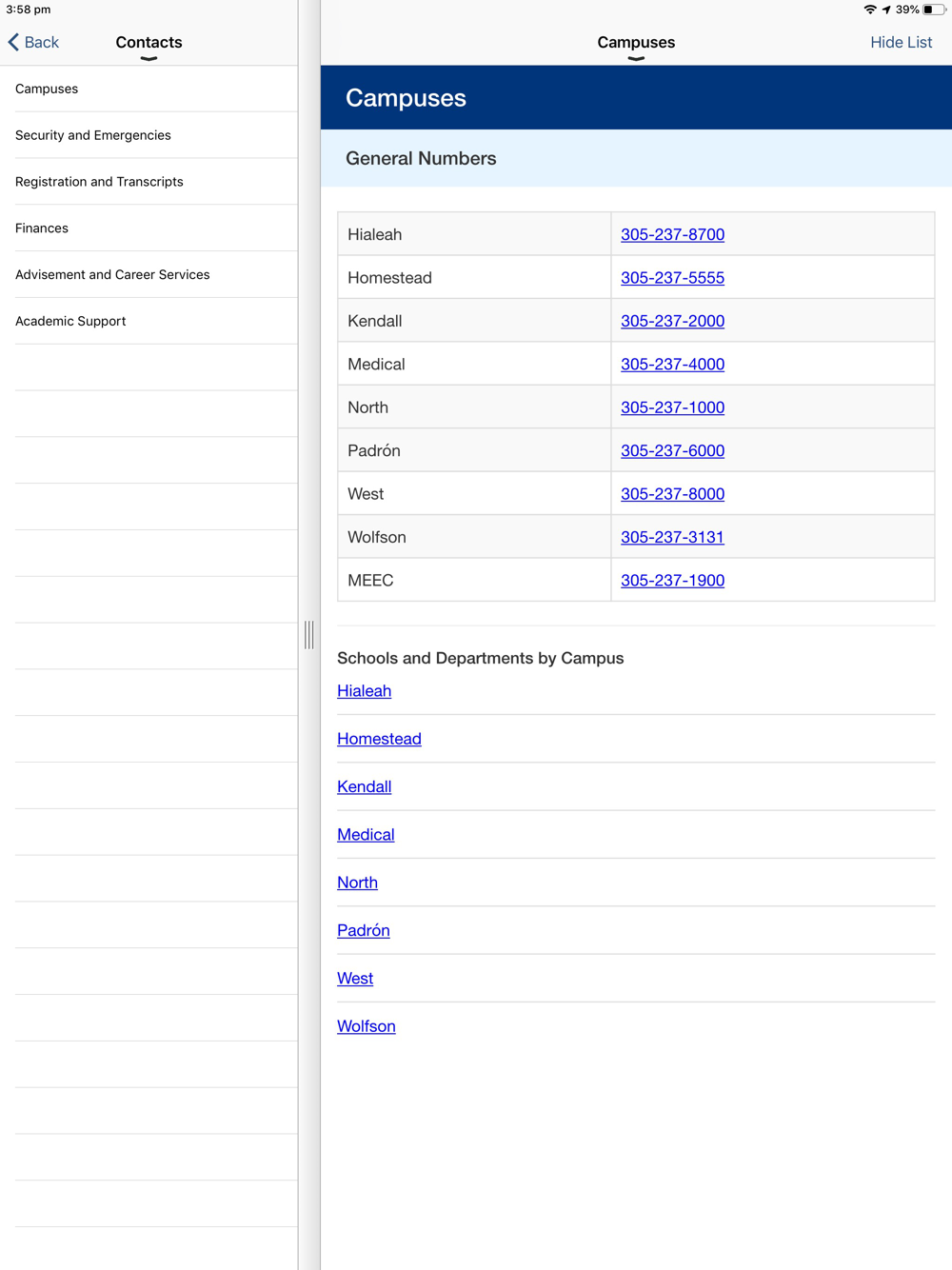Call Homestead number 305-237-5555
Viewport: 952px width, 1270px height.
672,278
